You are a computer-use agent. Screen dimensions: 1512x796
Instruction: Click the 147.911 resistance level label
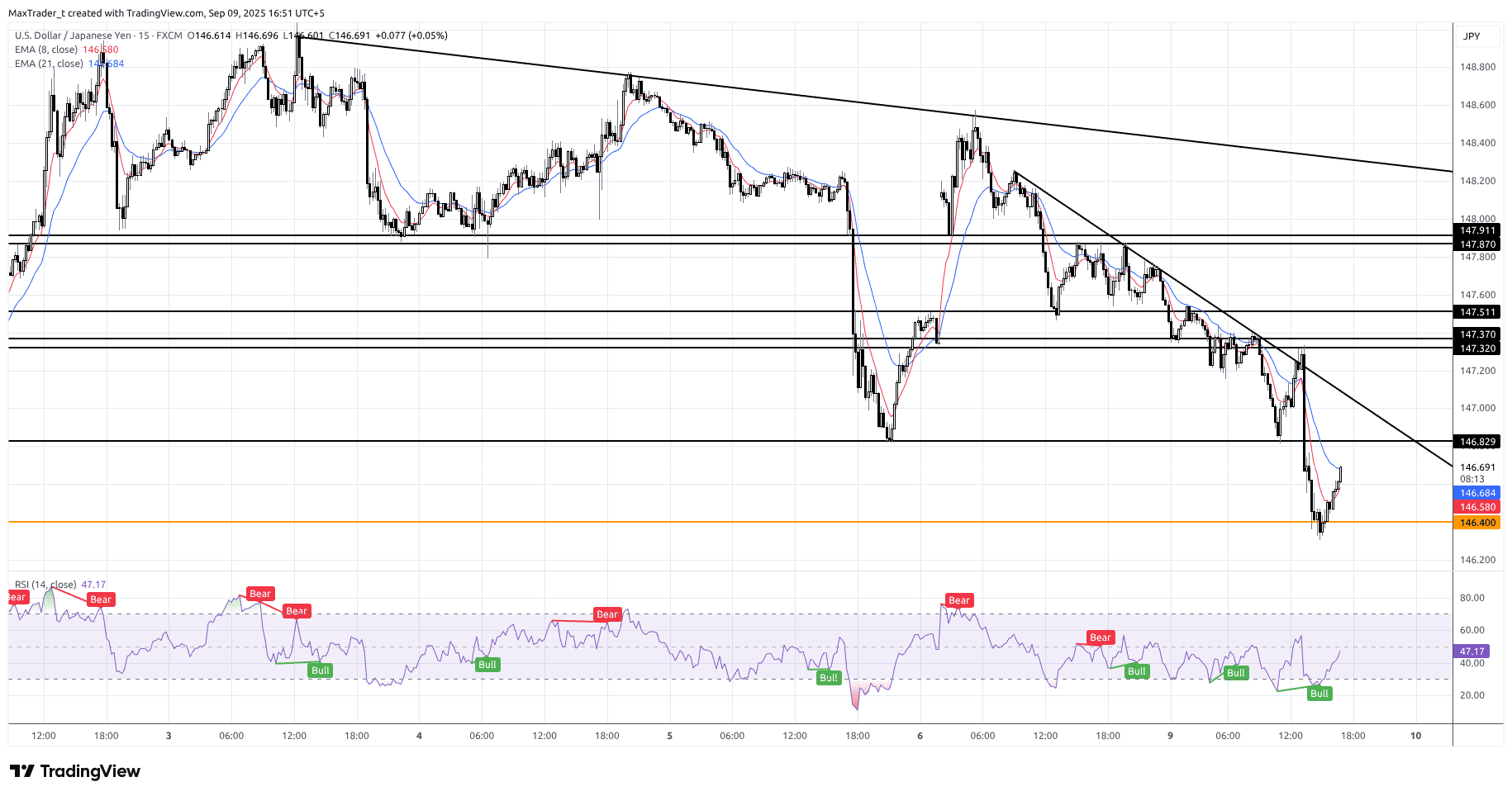[x=1476, y=230]
